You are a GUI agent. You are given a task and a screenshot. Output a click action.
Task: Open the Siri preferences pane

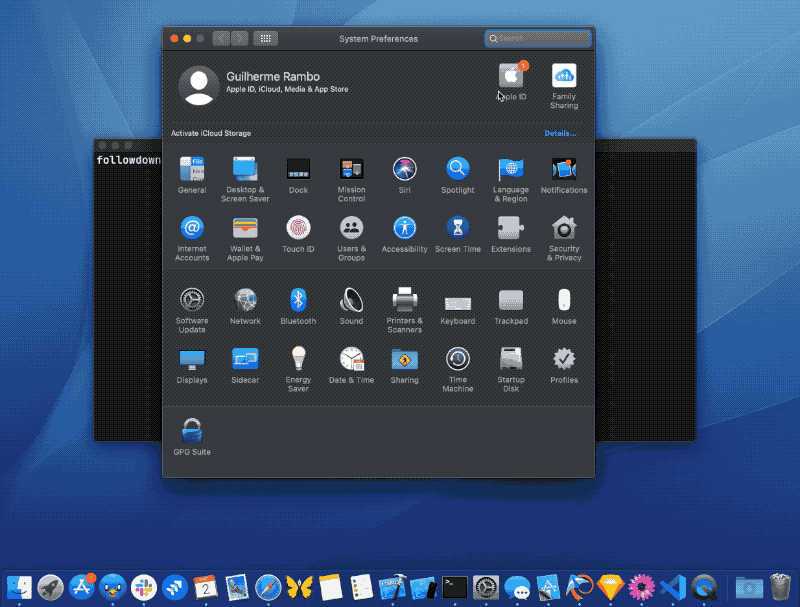click(405, 169)
